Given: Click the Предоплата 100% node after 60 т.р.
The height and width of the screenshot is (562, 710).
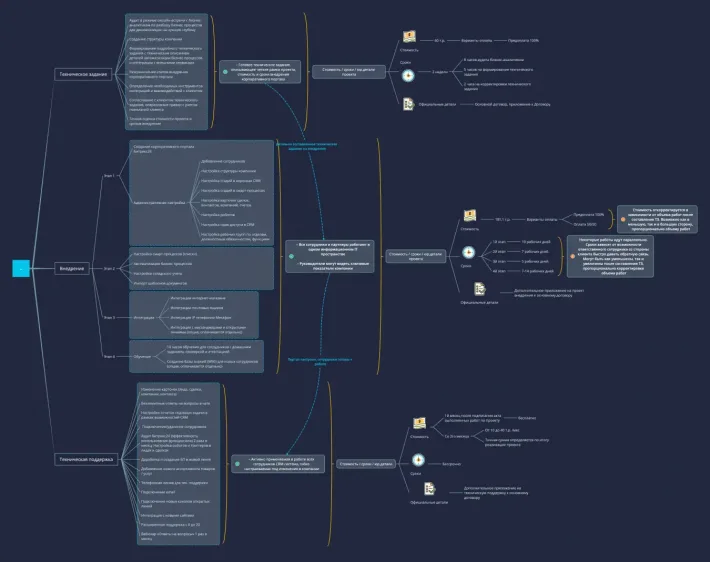Looking at the screenshot, I should (523, 40).
